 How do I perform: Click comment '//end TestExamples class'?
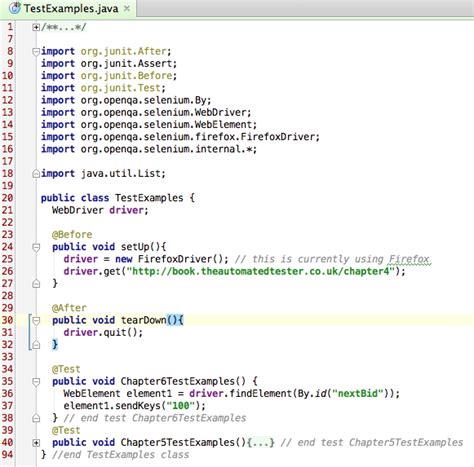(121, 455)
